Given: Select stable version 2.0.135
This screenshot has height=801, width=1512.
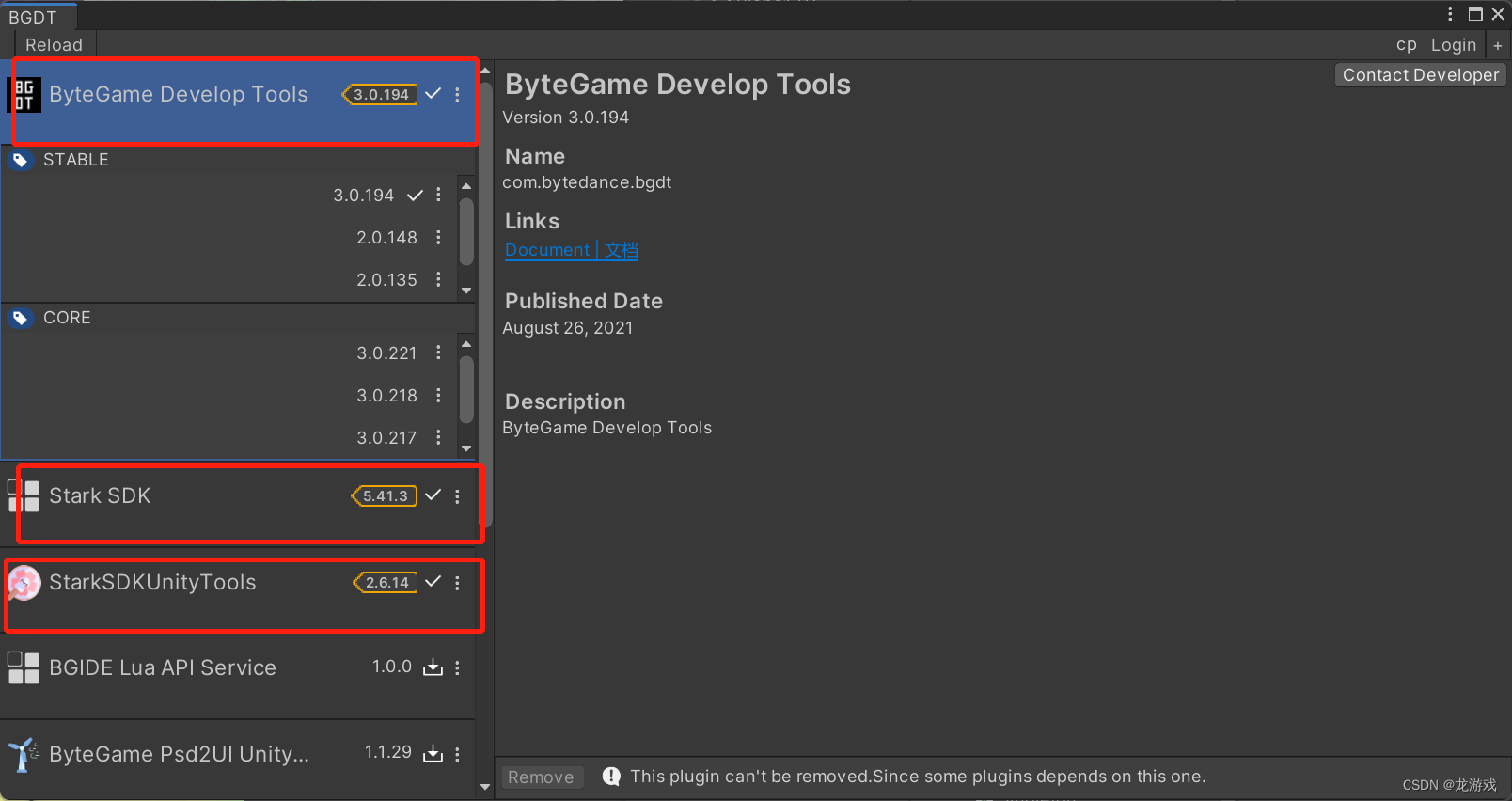Looking at the screenshot, I should tap(386, 280).
